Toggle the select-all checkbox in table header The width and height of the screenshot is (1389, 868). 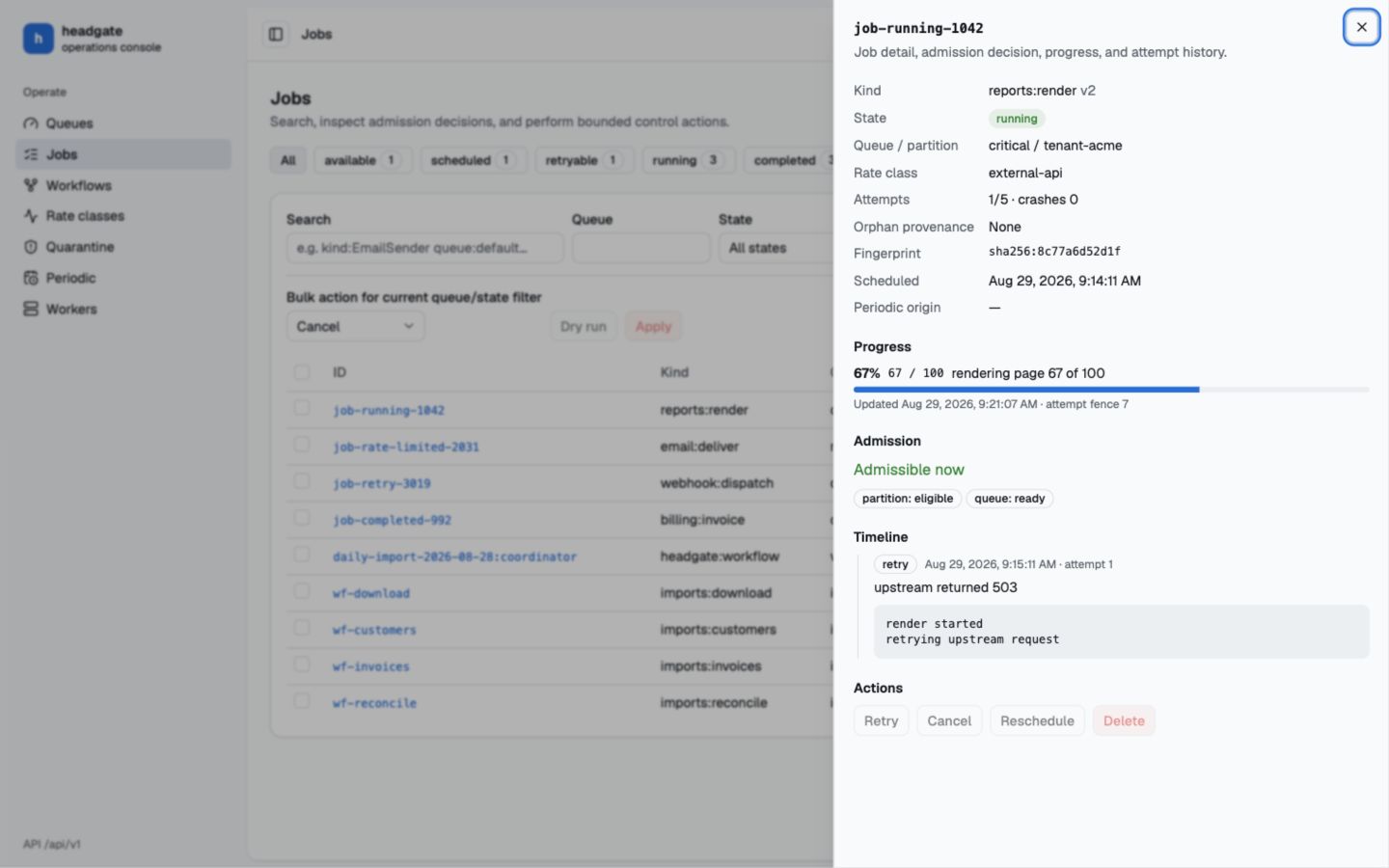(302, 371)
